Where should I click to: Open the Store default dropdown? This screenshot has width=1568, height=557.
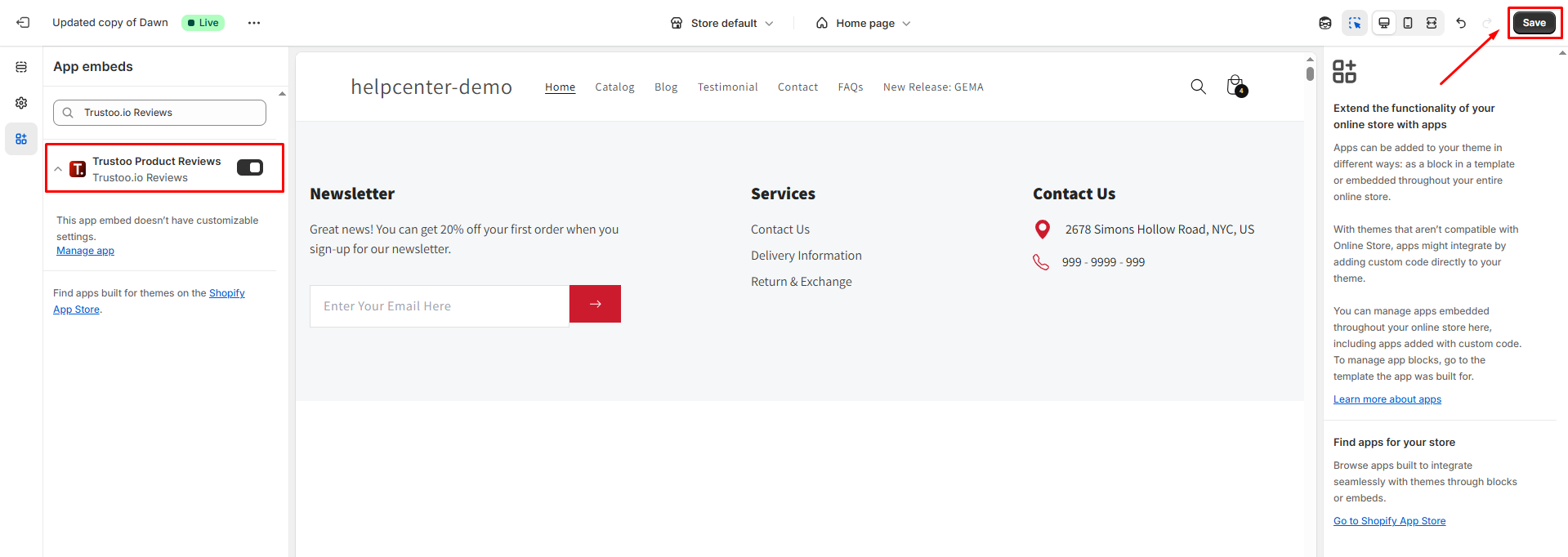721,23
